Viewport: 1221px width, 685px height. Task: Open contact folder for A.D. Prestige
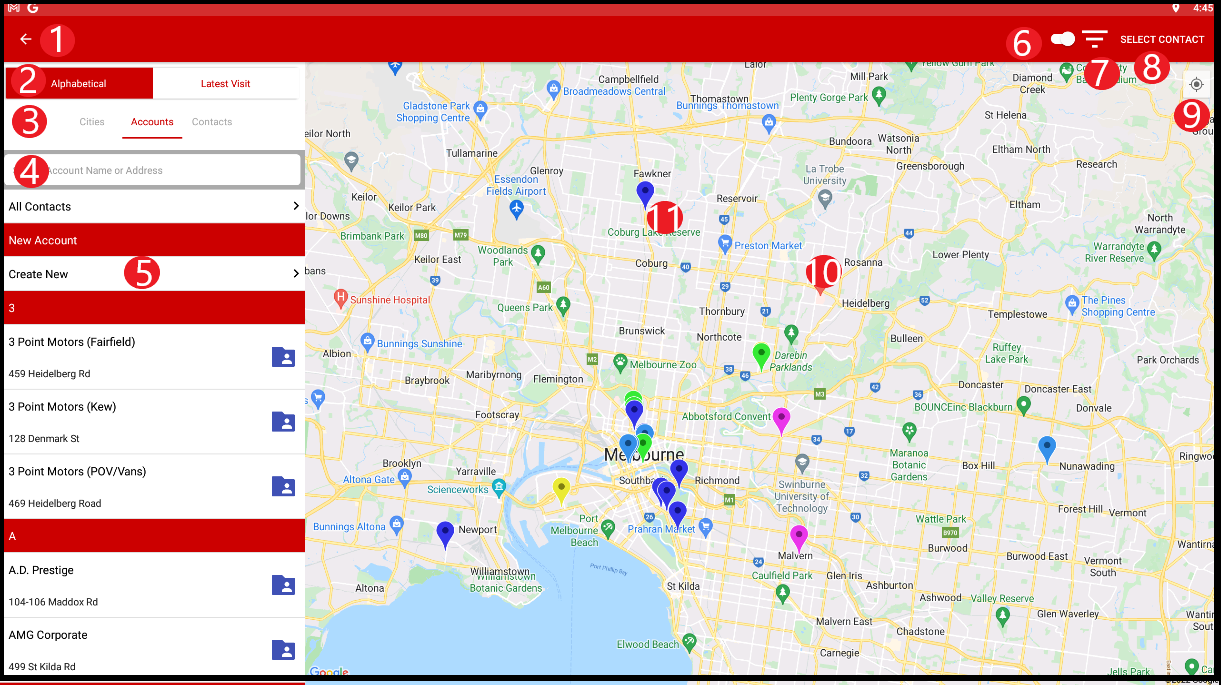[284, 586]
